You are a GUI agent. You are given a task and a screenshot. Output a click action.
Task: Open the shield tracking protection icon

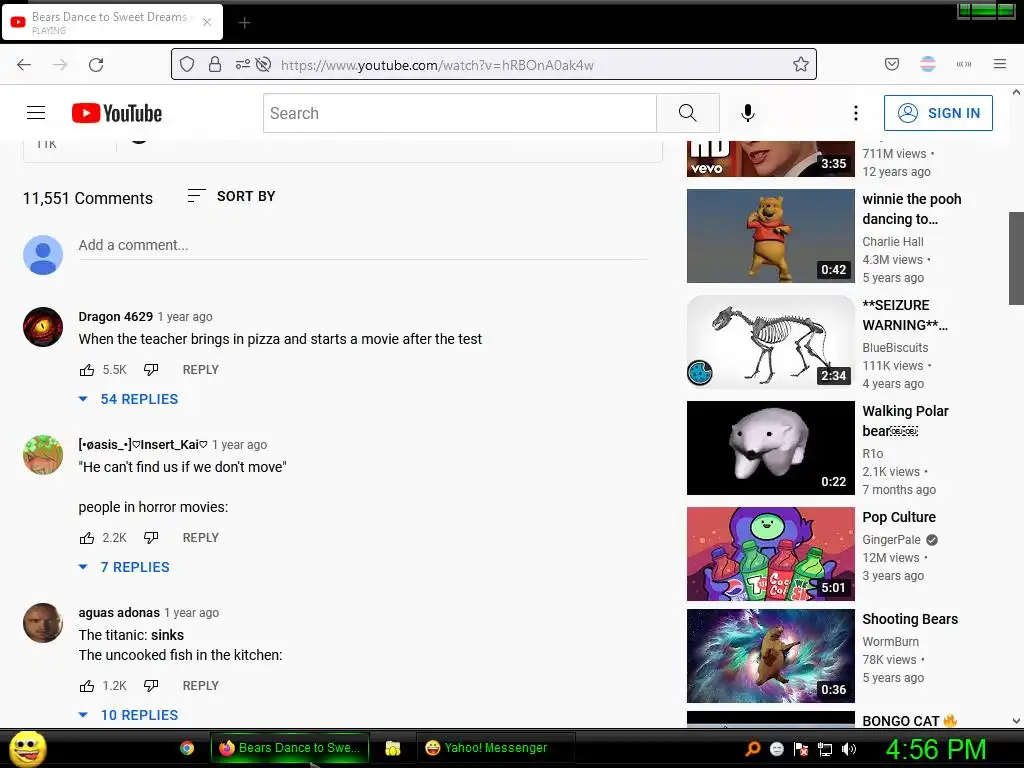coord(187,64)
